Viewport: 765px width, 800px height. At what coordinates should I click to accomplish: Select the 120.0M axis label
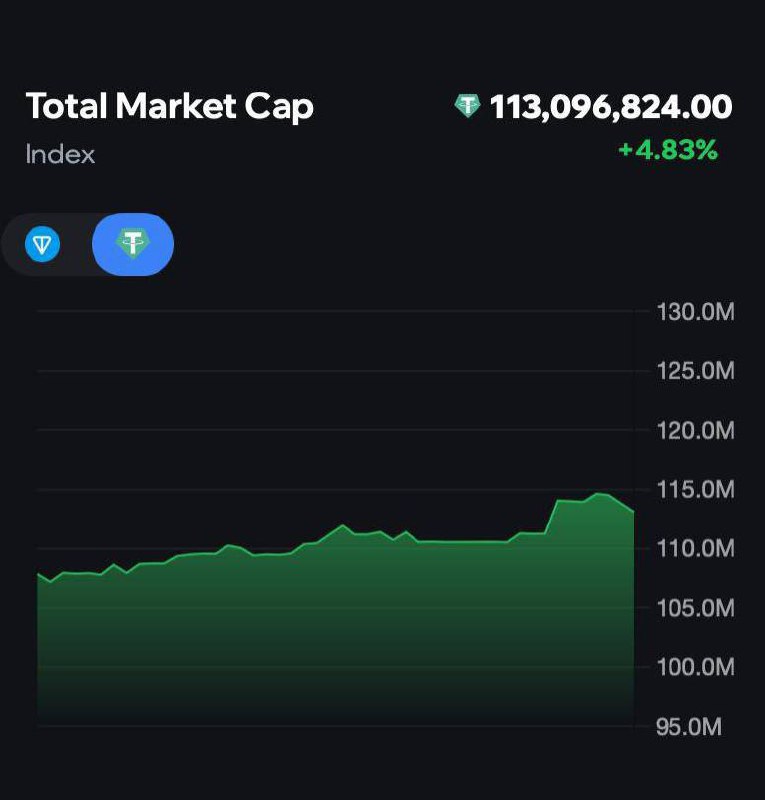[695, 431]
